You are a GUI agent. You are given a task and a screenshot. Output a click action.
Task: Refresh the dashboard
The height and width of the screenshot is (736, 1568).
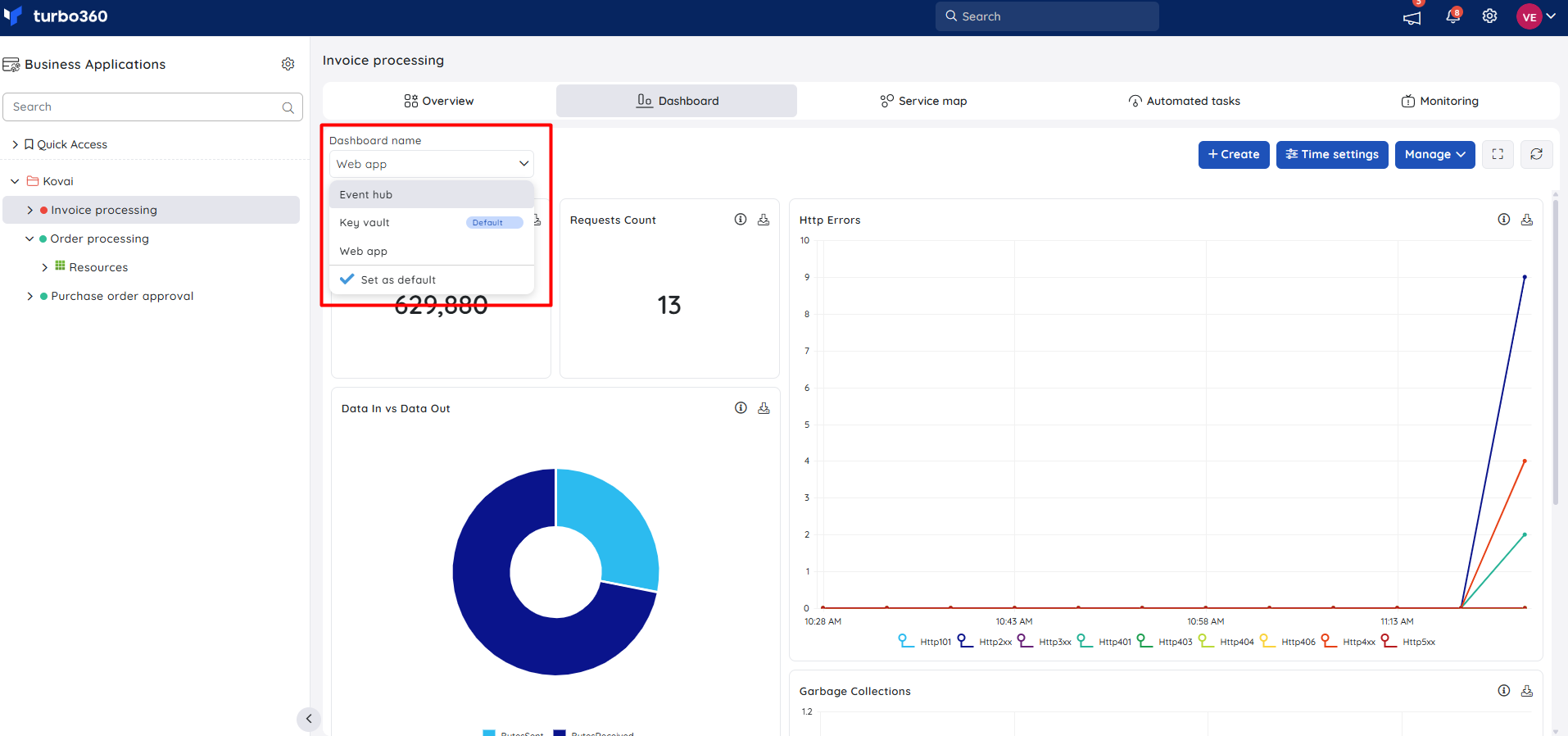click(1537, 154)
